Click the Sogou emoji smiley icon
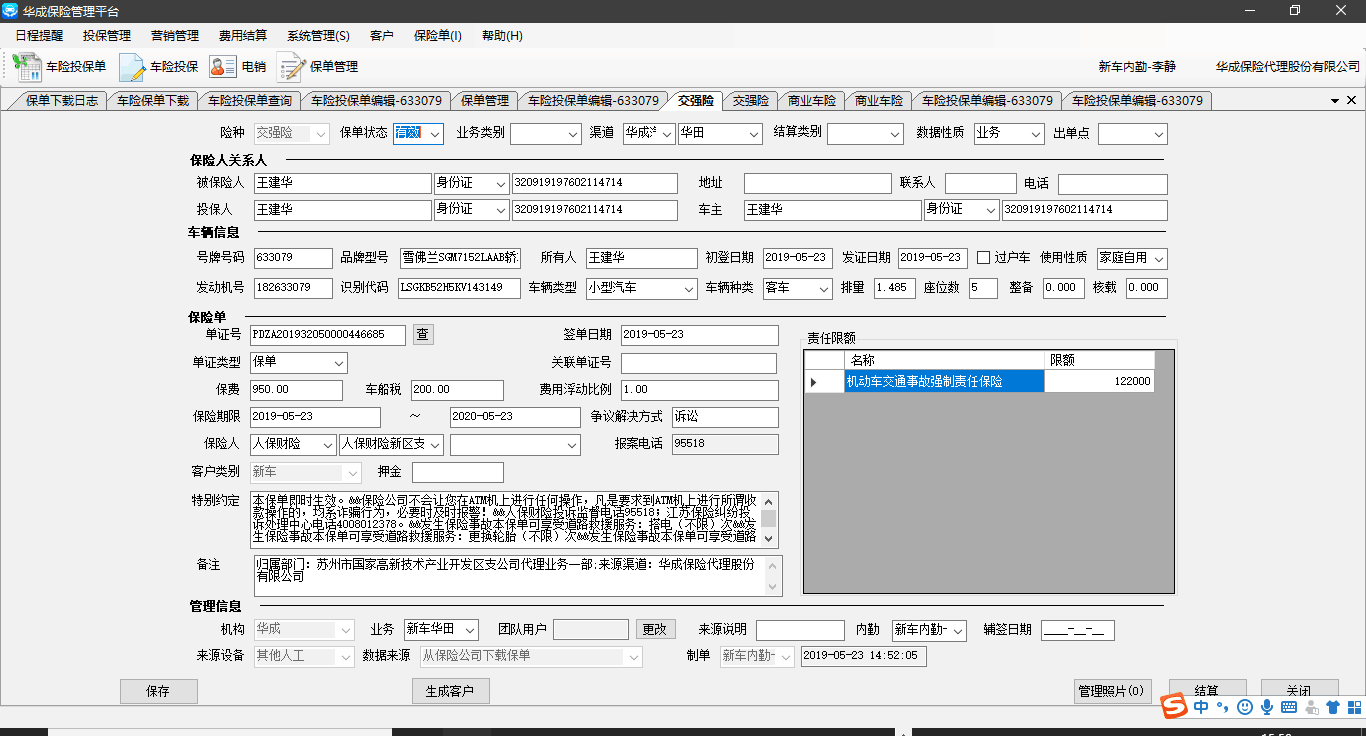Screen dimensions: 1366x736 [1245, 707]
